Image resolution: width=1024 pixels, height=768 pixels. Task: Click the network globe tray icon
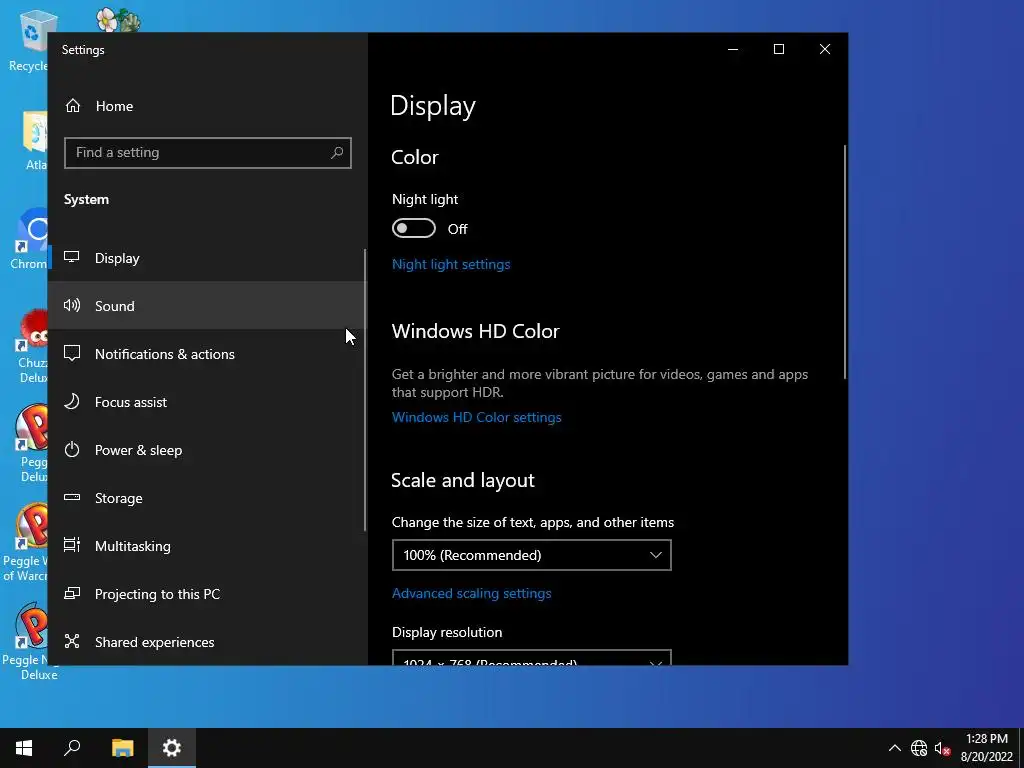(919, 748)
